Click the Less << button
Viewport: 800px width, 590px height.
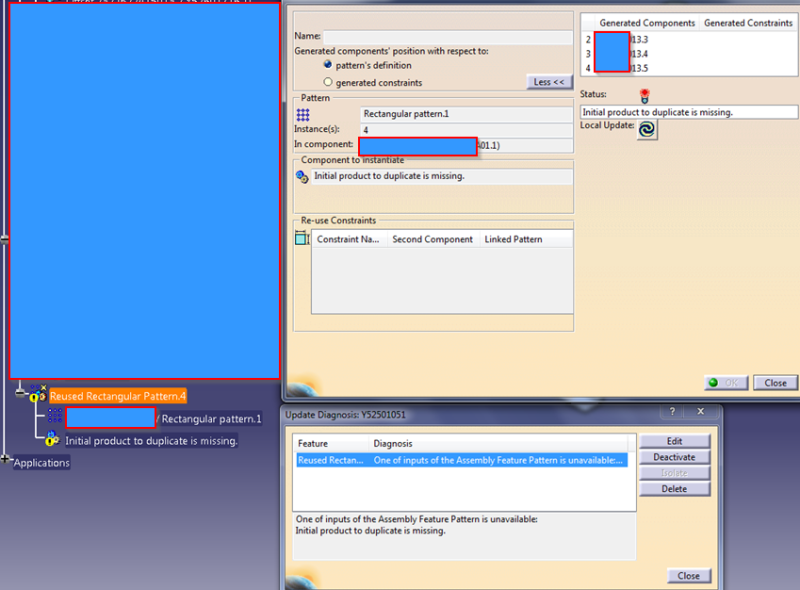pos(549,82)
